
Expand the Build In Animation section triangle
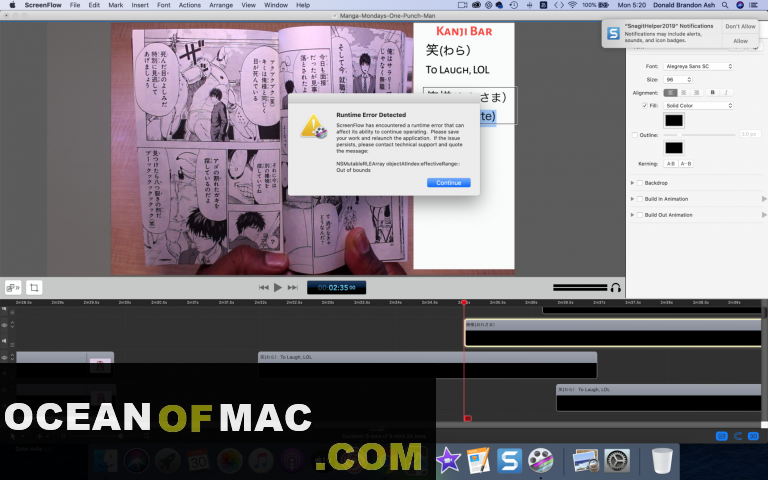pyautogui.click(x=632, y=199)
